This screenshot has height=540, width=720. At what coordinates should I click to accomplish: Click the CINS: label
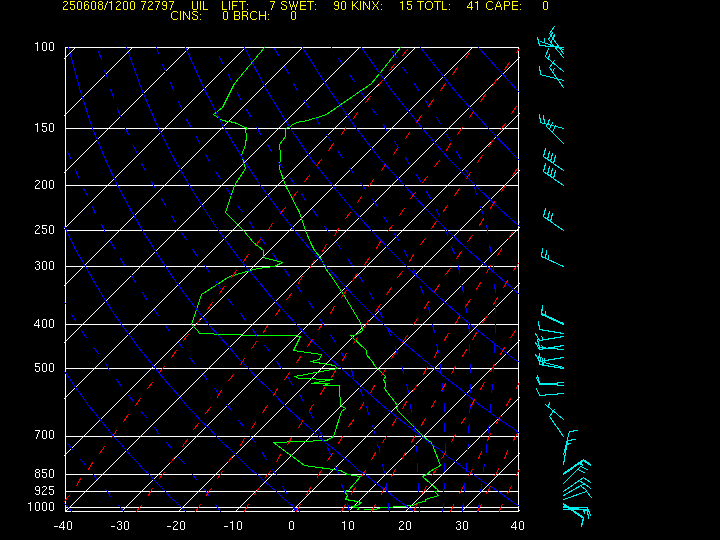(x=186, y=16)
